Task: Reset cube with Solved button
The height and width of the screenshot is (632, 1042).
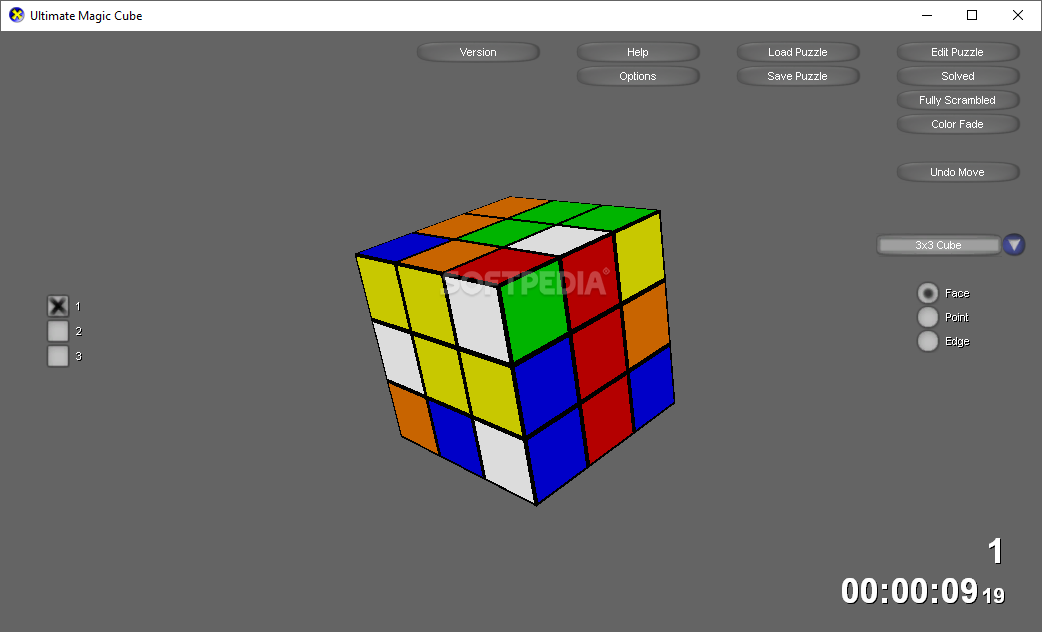Action: pyautogui.click(x=958, y=76)
